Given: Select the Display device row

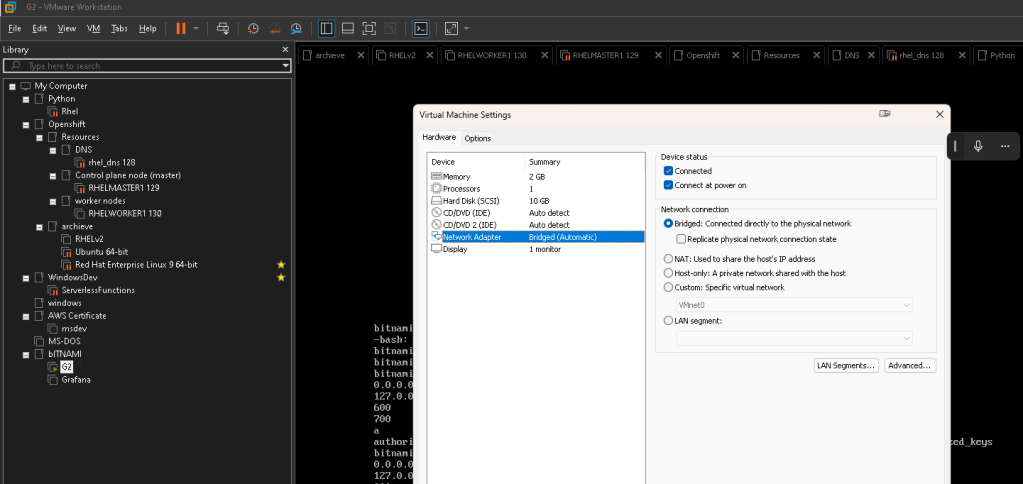Looking at the screenshot, I should [537, 249].
